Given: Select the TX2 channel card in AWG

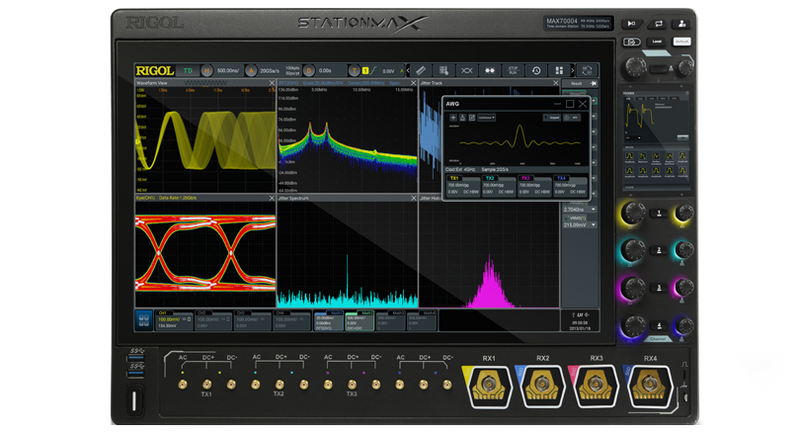Looking at the screenshot, I should [498, 186].
